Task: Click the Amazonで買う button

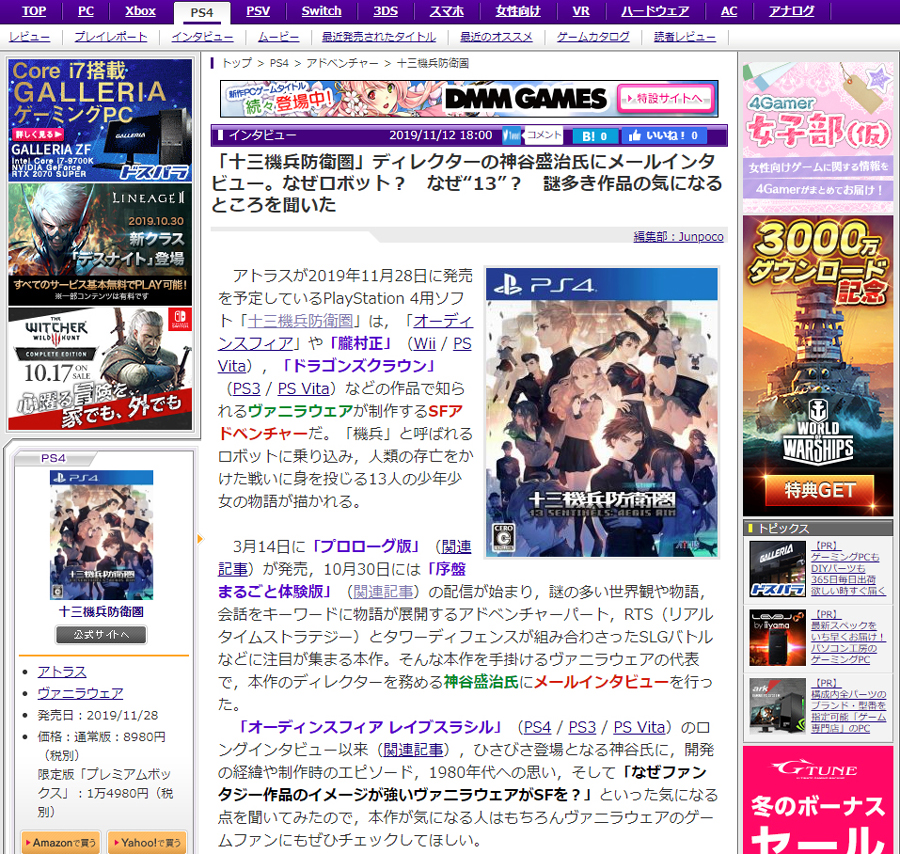Action: click(60, 842)
